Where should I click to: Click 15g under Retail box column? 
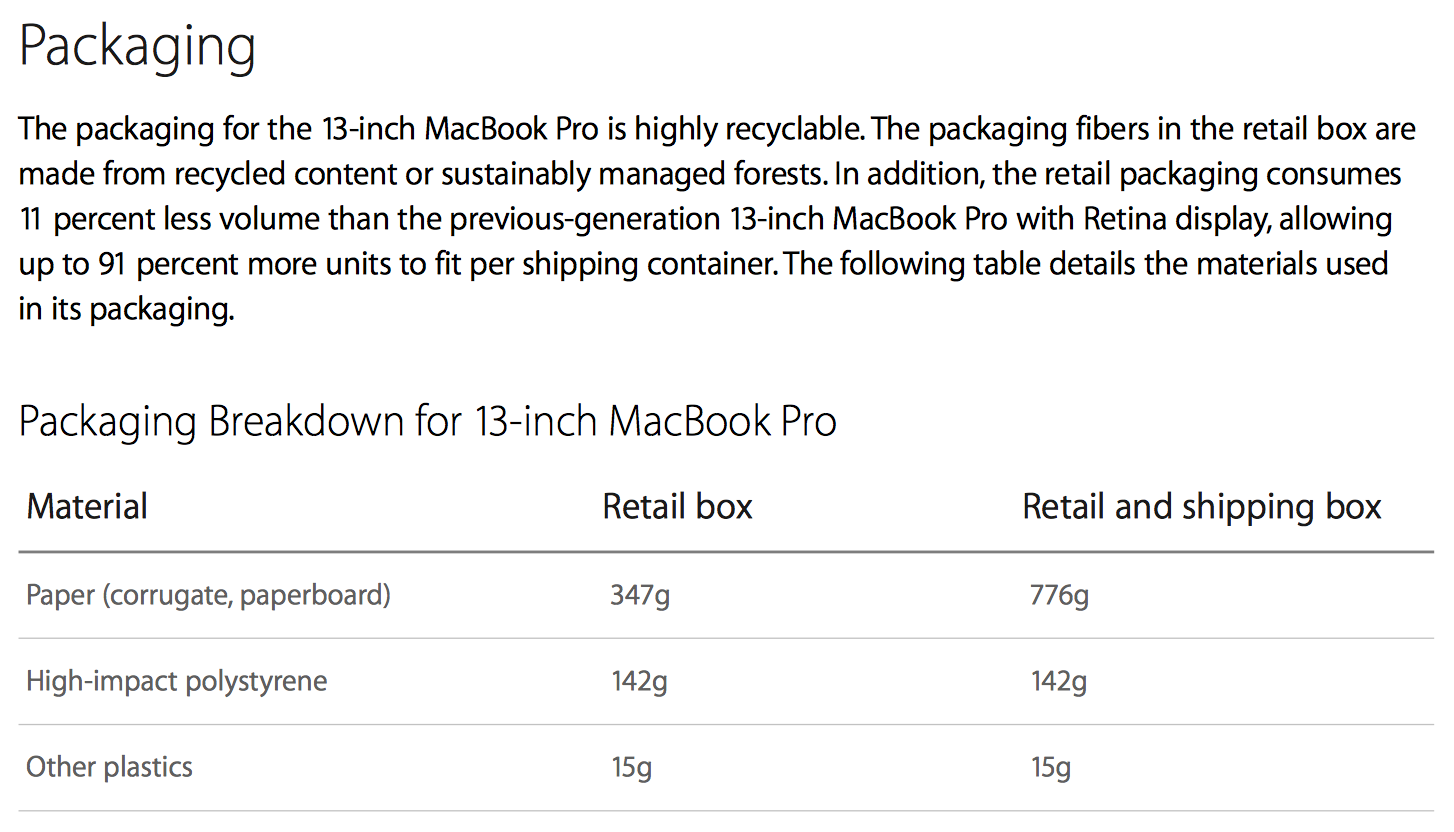tap(632, 768)
